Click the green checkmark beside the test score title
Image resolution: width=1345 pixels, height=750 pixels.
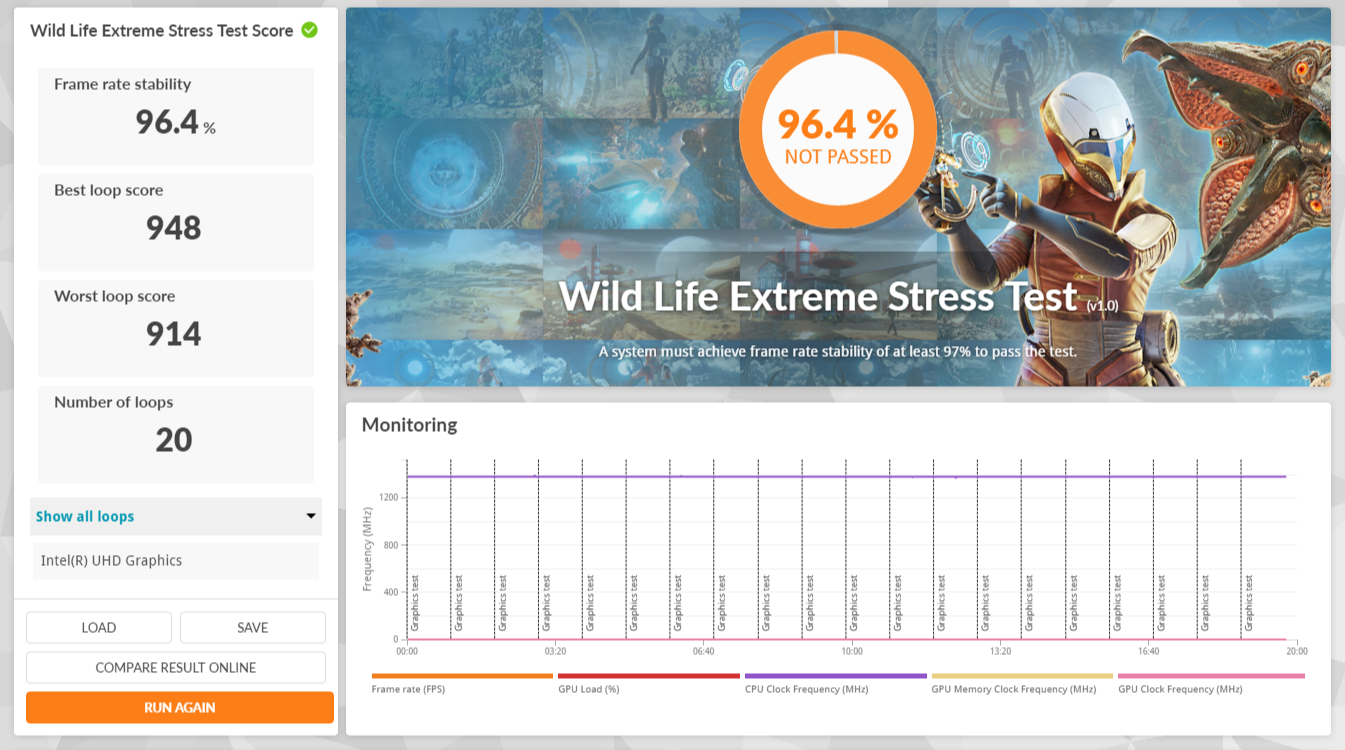[310, 30]
